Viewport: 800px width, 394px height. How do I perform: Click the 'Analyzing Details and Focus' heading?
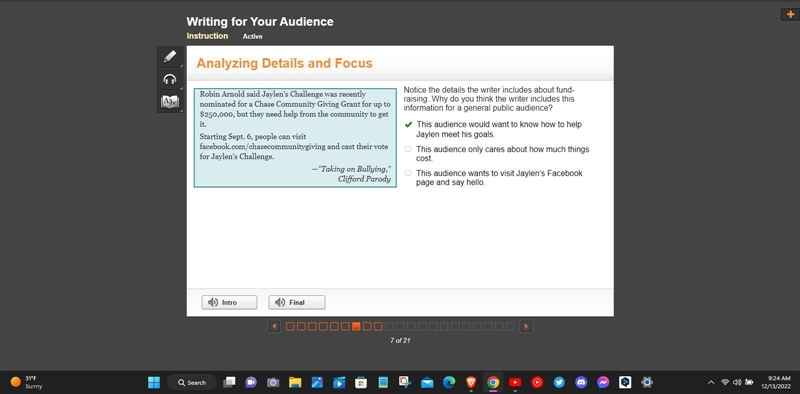pos(285,63)
